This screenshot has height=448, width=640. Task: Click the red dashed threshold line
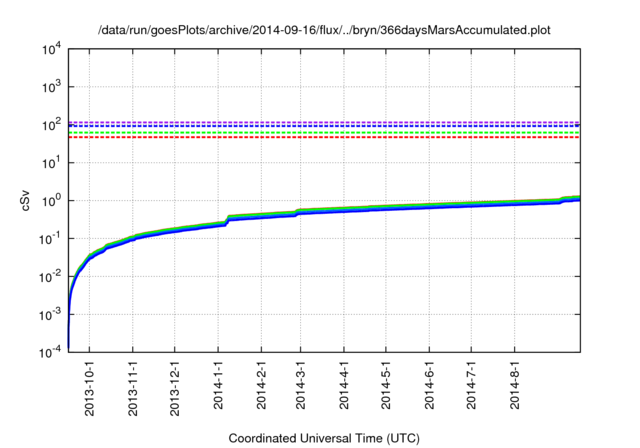click(x=324, y=137)
